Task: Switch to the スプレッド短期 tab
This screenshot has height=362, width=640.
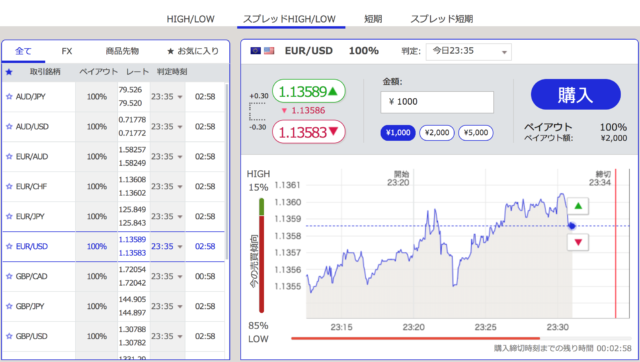Action: pyautogui.click(x=442, y=19)
